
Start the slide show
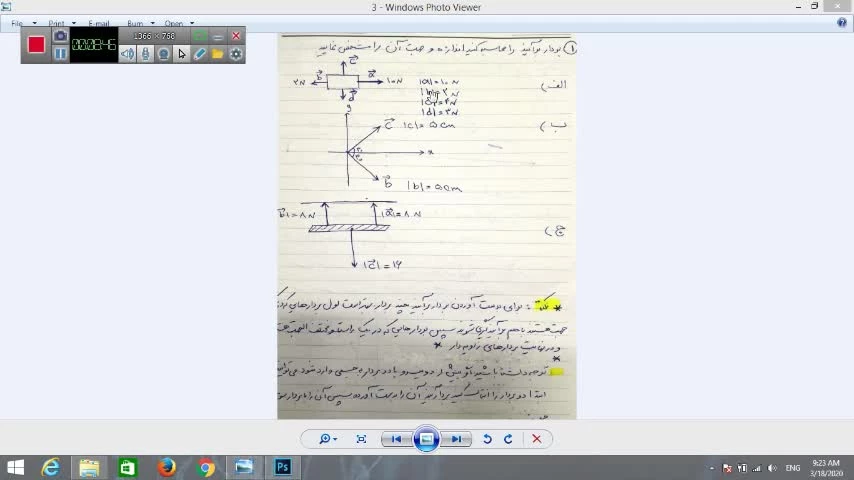426,439
